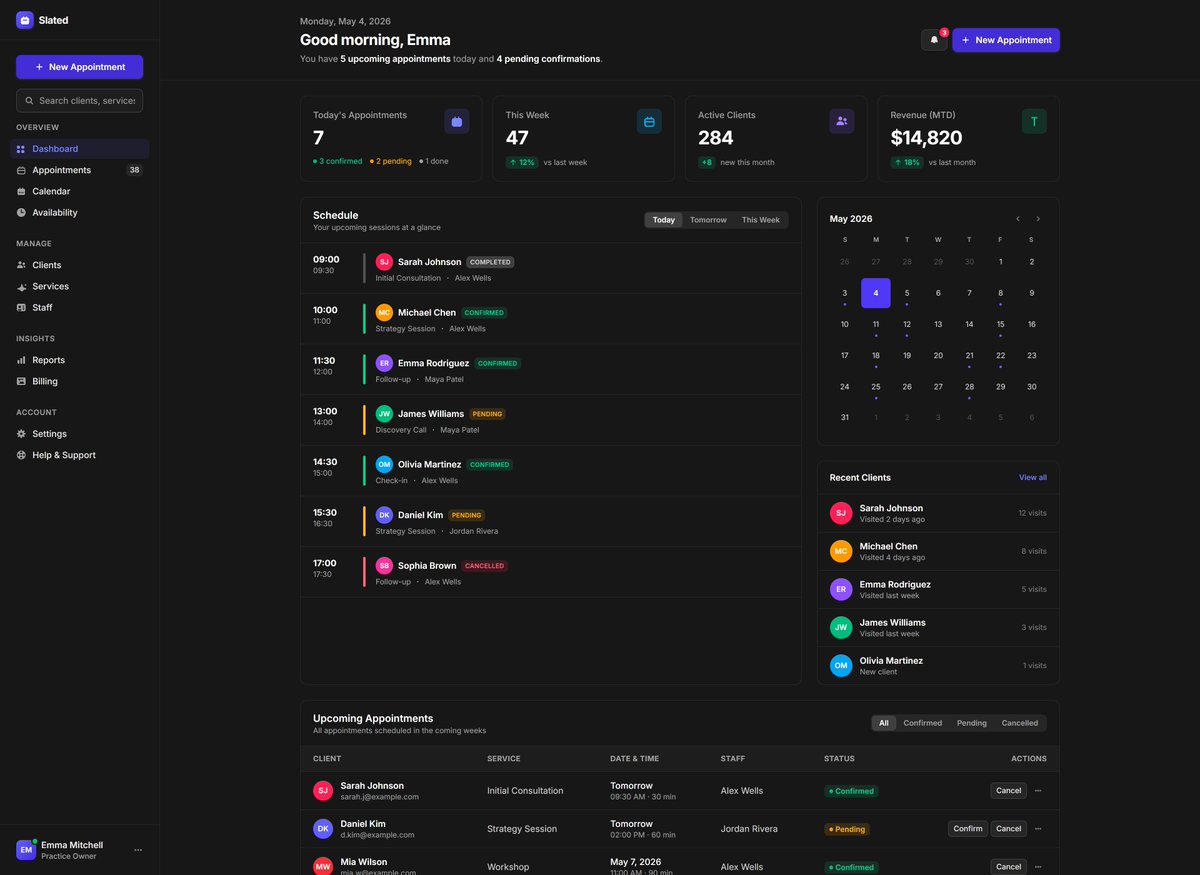The image size is (1200, 875).
Task: Click Today's Appointments card icon
Action: 457,121
